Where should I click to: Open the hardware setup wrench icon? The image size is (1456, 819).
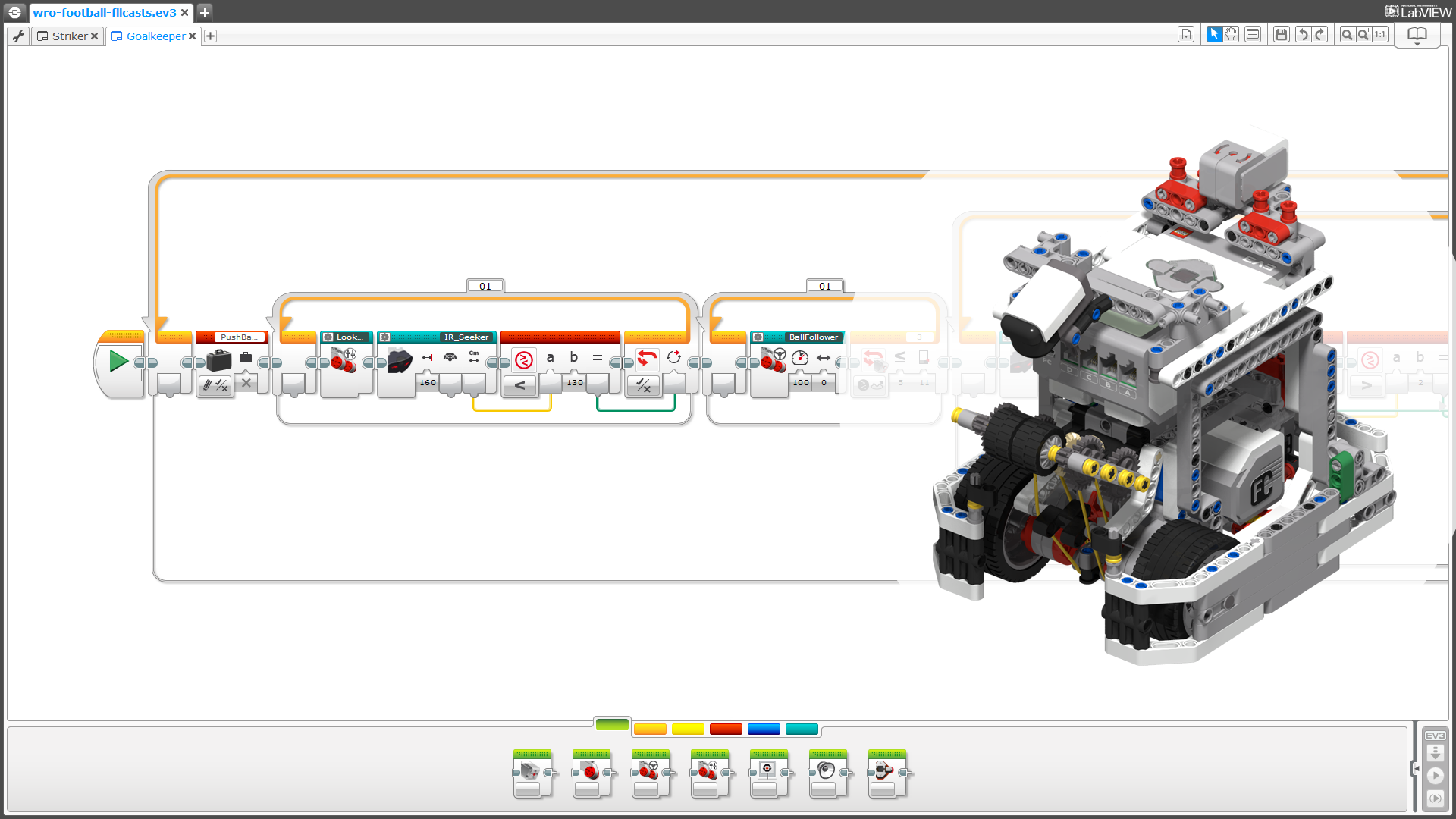click(17, 36)
